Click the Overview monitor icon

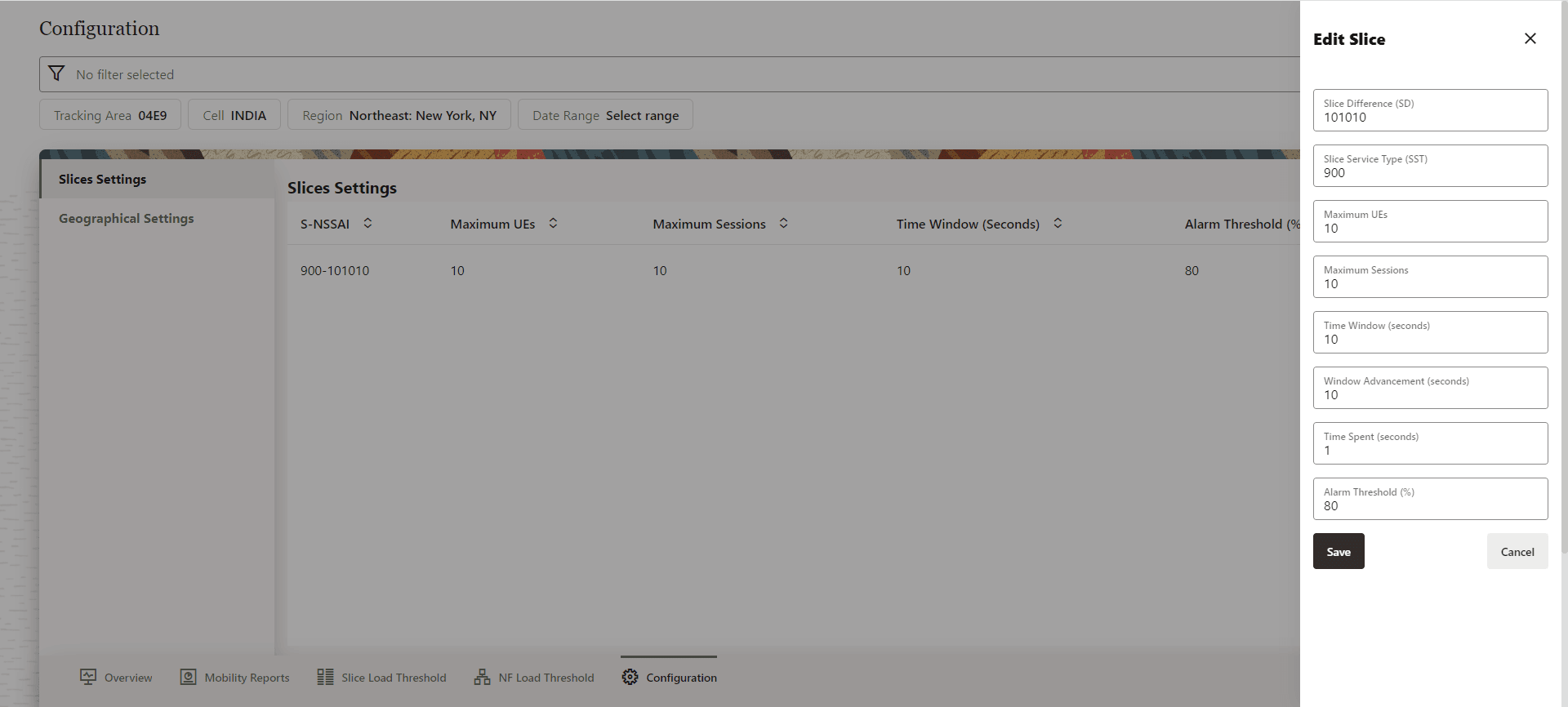click(88, 677)
